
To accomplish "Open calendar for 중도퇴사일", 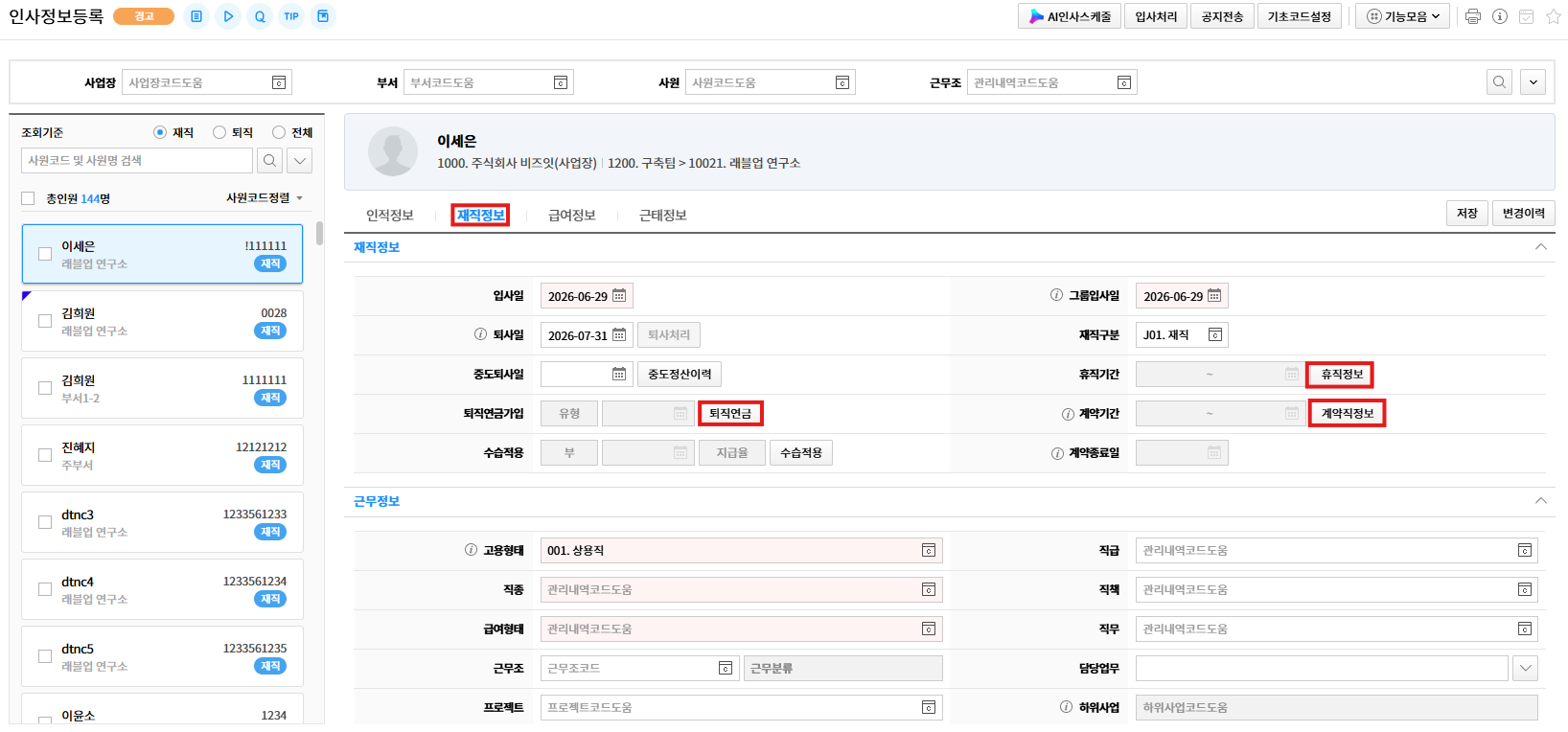I will click(619, 374).
